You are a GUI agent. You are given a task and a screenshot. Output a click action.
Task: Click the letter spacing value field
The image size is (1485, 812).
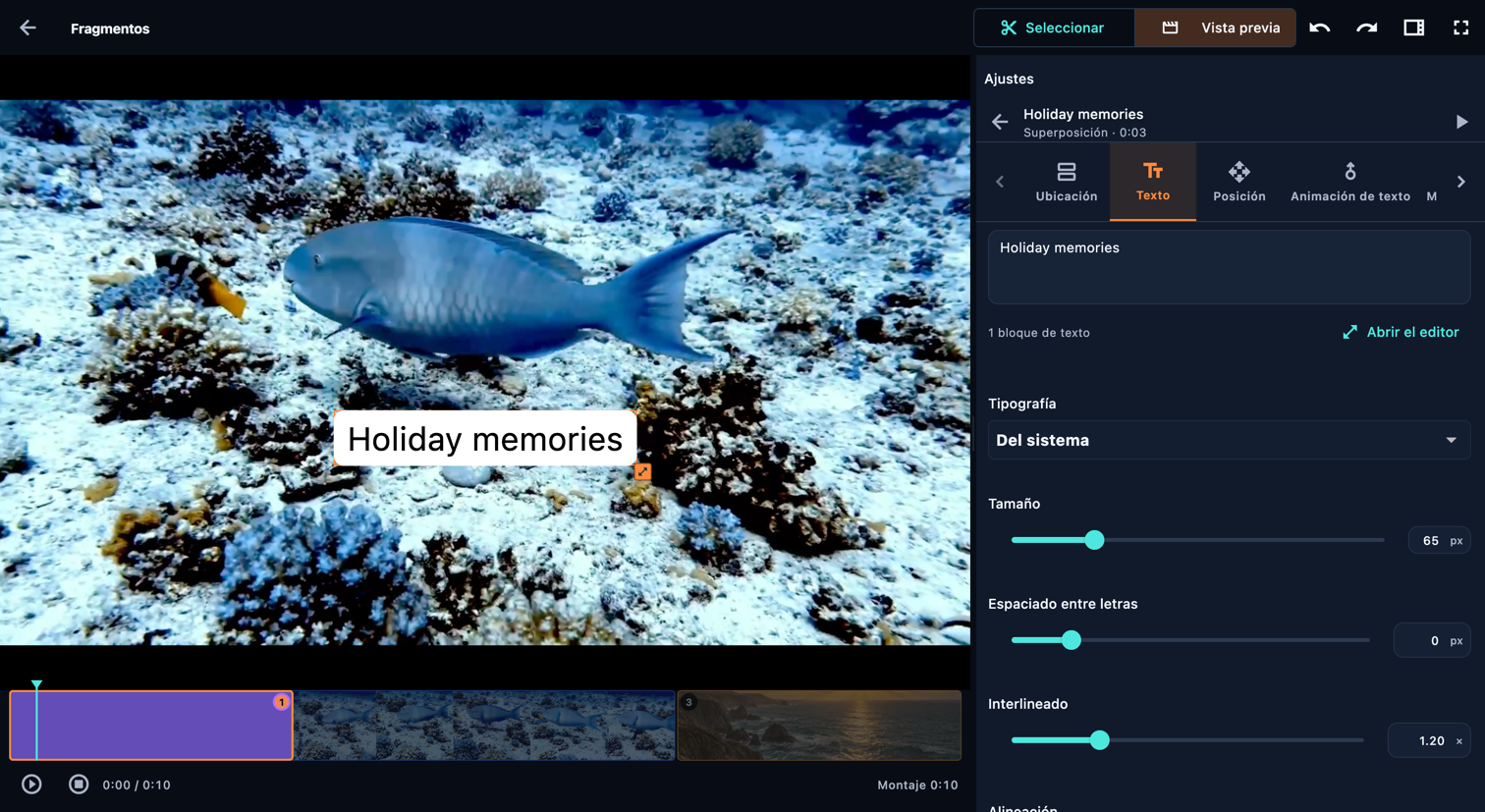coord(1432,641)
